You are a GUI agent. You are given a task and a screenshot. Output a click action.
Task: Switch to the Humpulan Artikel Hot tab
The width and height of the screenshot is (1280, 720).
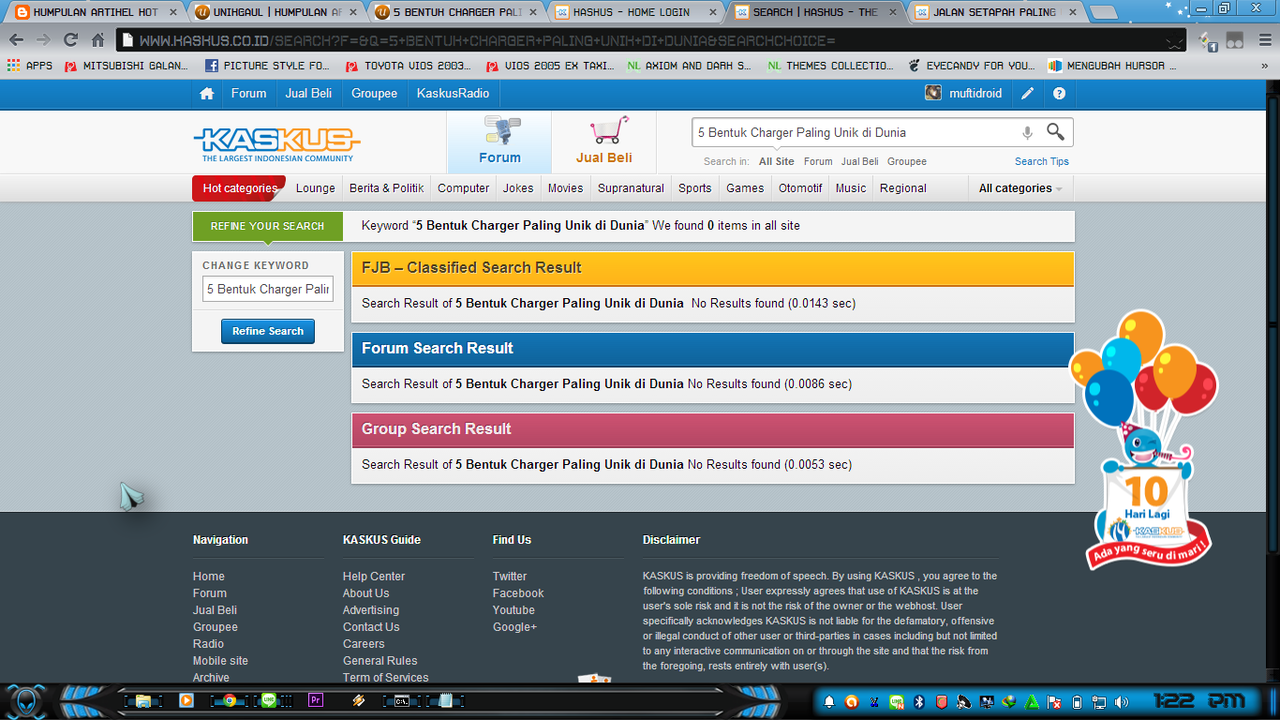pyautogui.click(x=96, y=13)
